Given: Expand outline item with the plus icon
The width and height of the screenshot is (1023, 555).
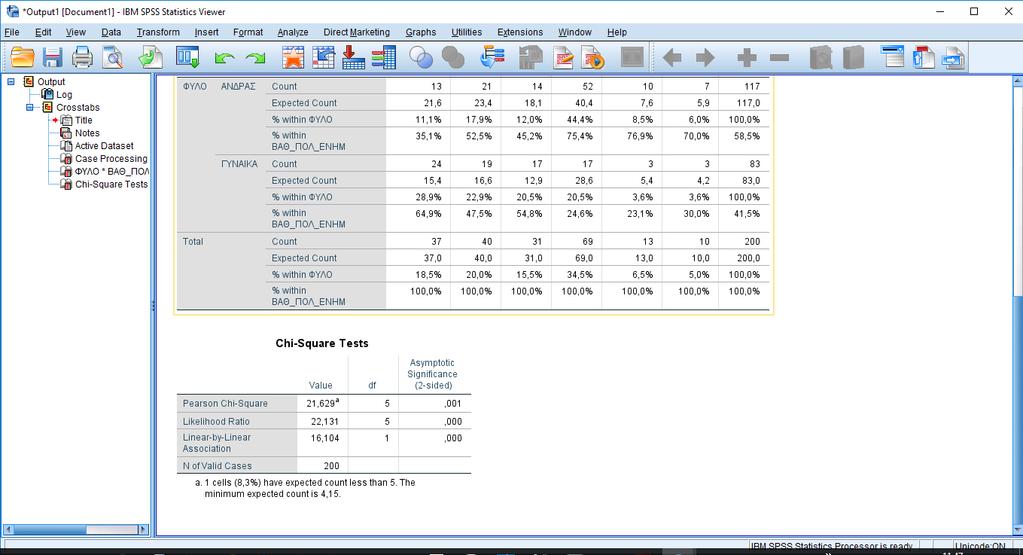Looking at the screenshot, I should (x=746, y=58).
